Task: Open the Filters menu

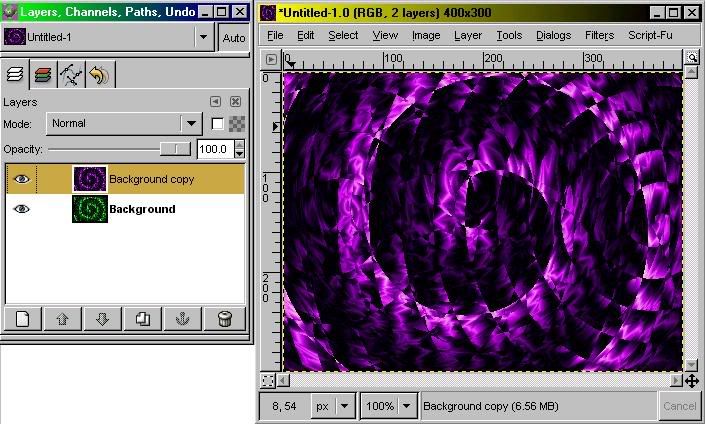Action: click(599, 35)
